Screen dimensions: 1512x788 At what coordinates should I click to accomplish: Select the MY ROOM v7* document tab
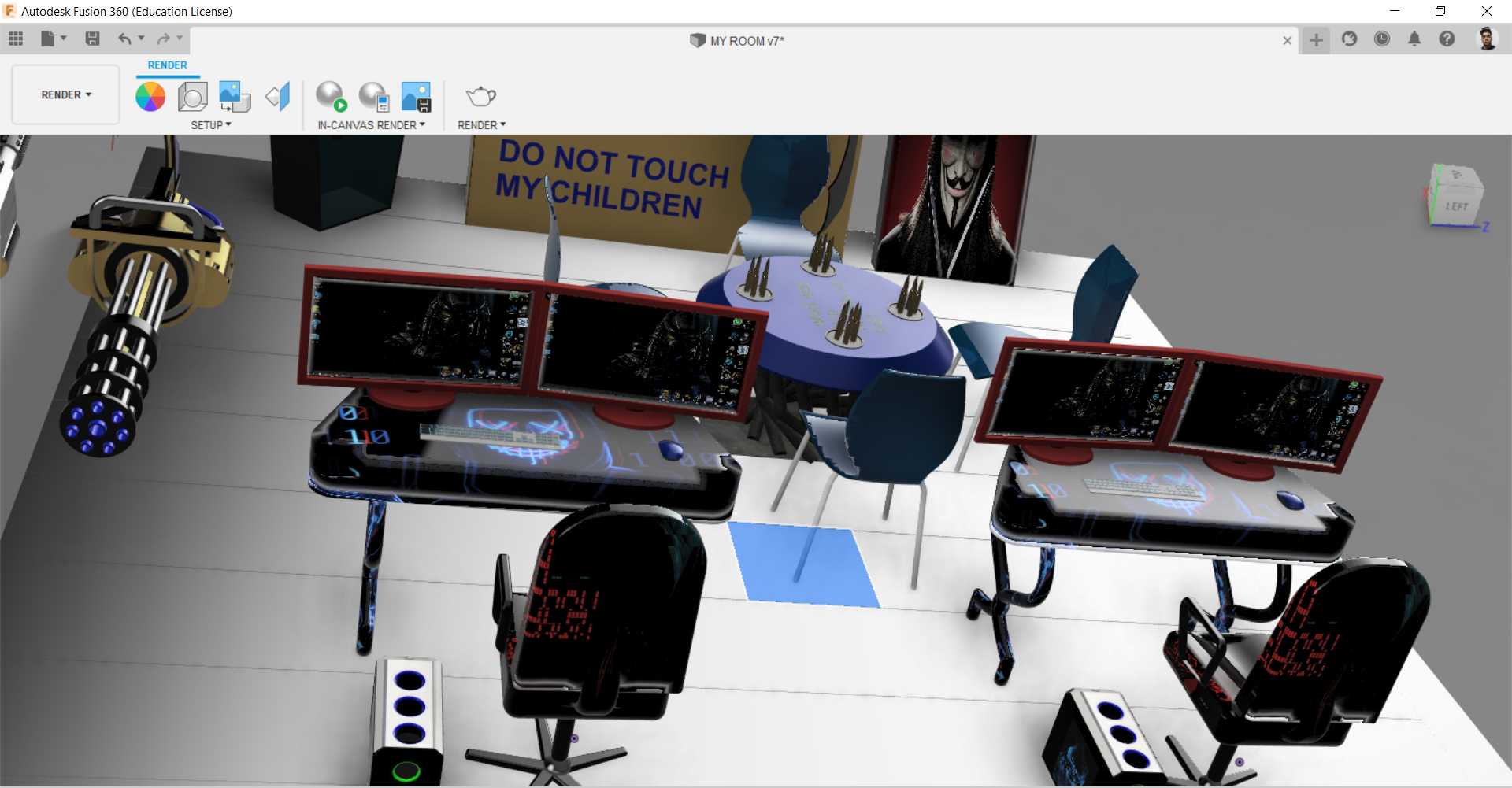pyautogui.click(x=737, y=41)
